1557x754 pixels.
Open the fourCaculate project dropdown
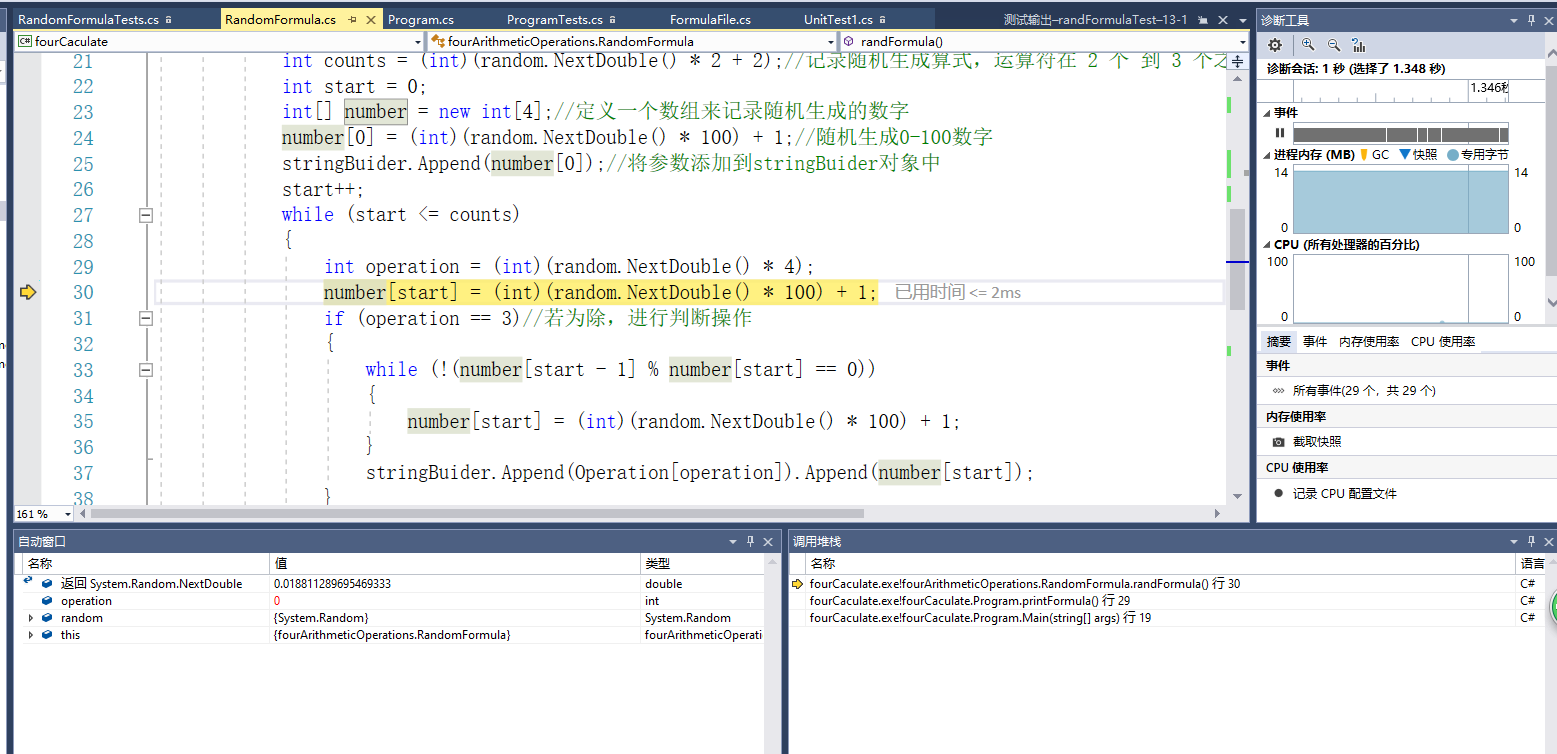point(418,41)
